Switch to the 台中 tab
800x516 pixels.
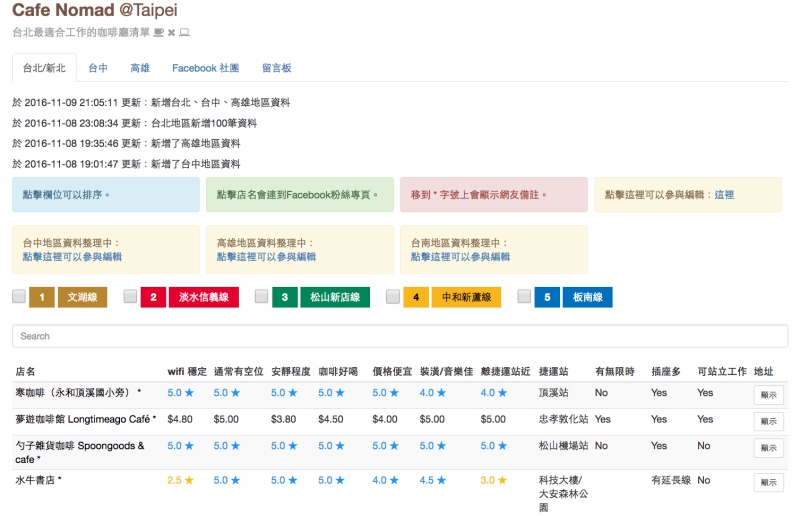[x=98, y=68]
